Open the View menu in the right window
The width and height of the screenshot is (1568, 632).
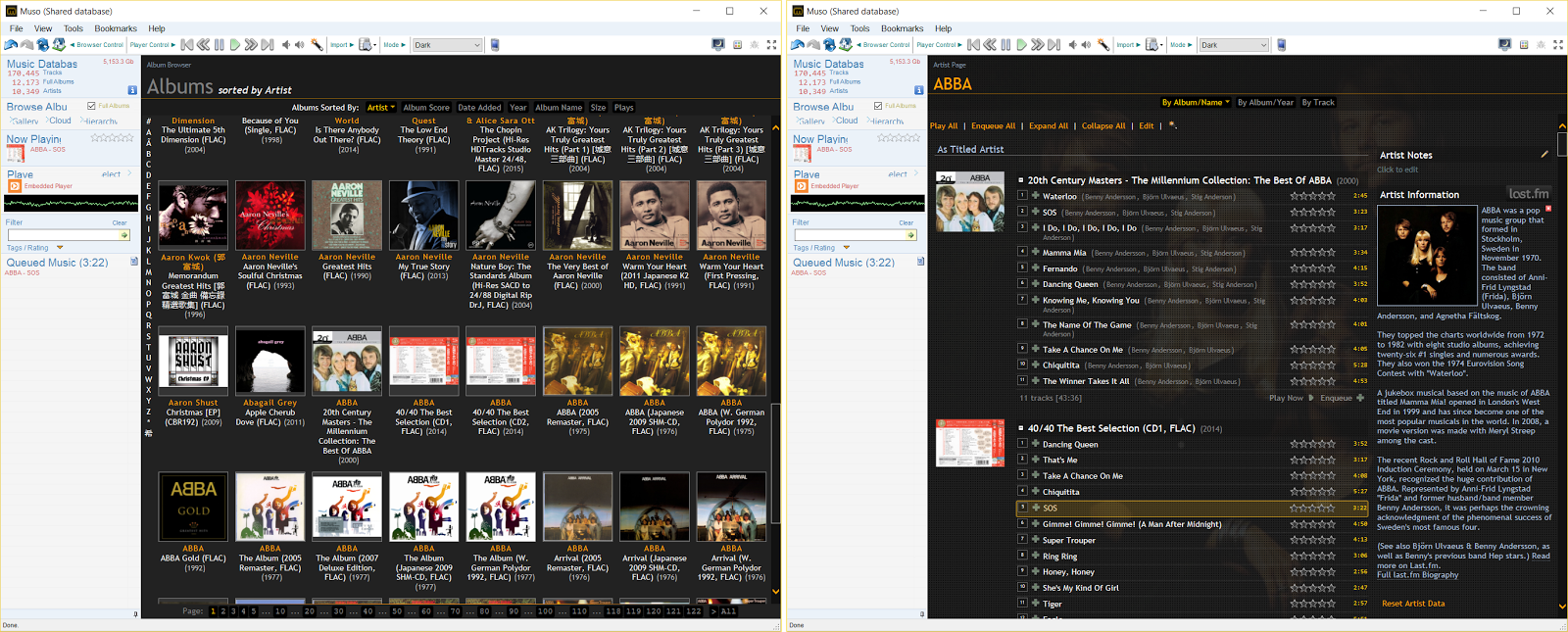coord(830,28)
